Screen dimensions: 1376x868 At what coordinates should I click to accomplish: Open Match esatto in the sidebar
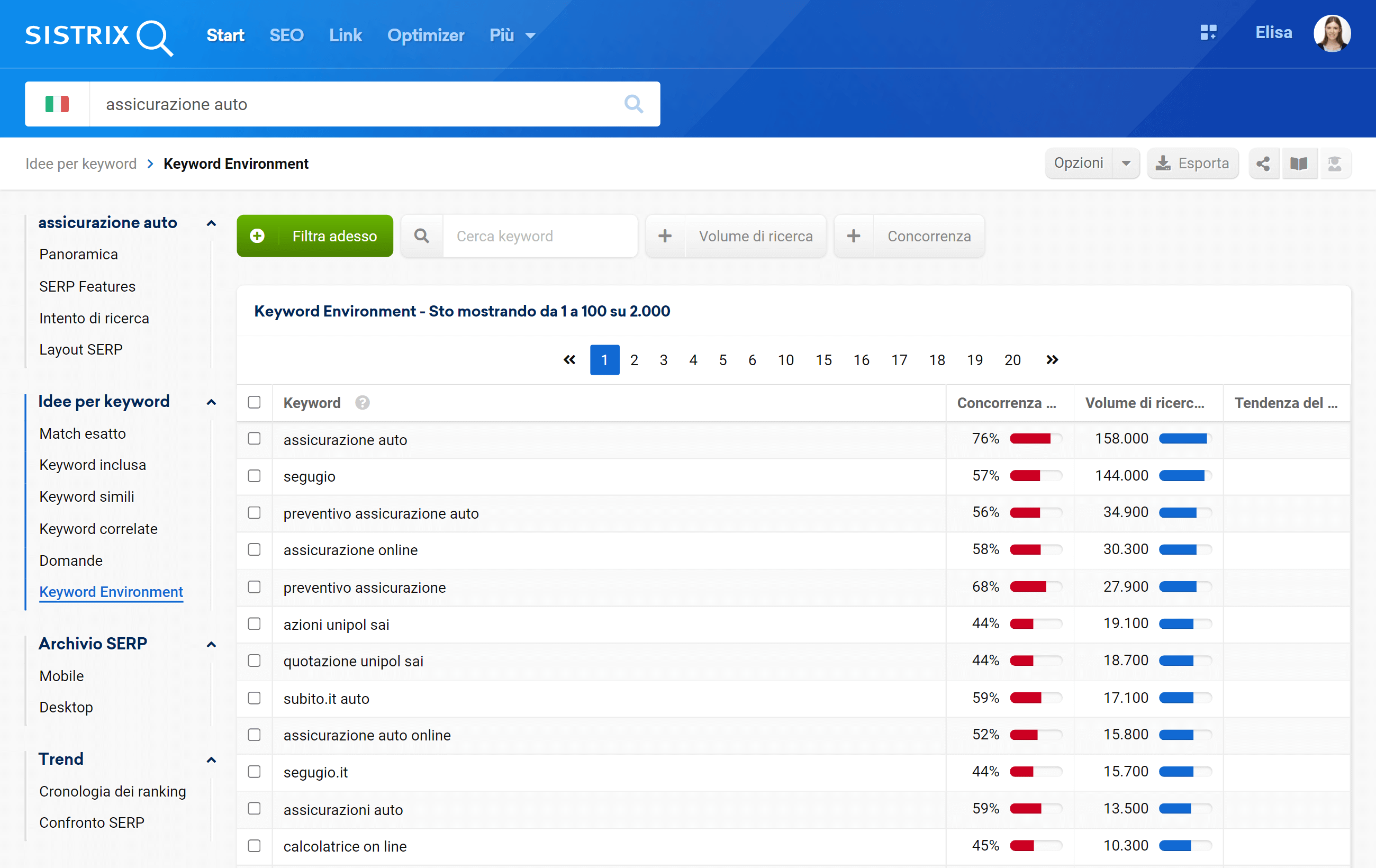click(82, 433)
